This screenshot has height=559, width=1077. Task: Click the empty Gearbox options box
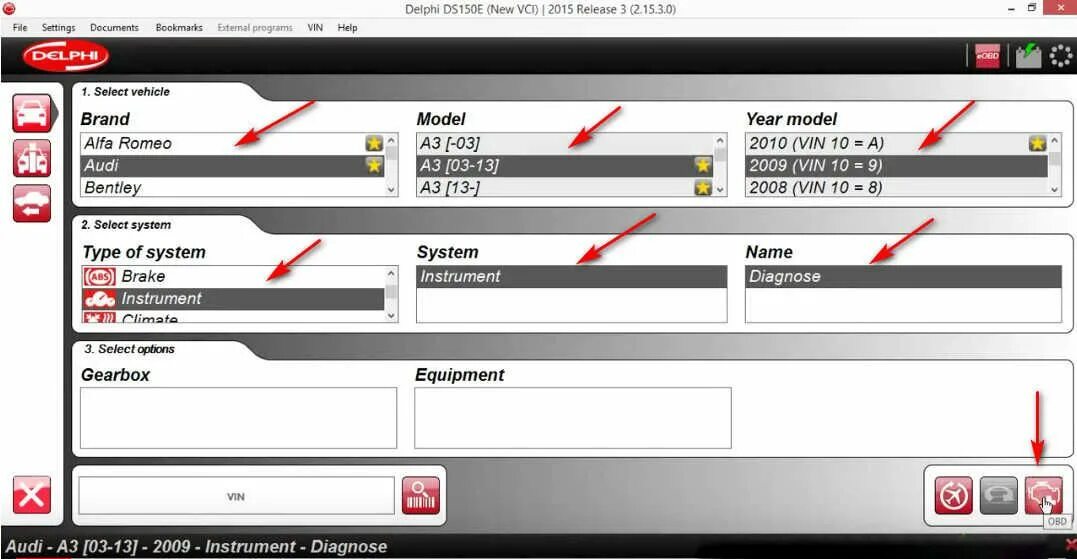(238, 418)
